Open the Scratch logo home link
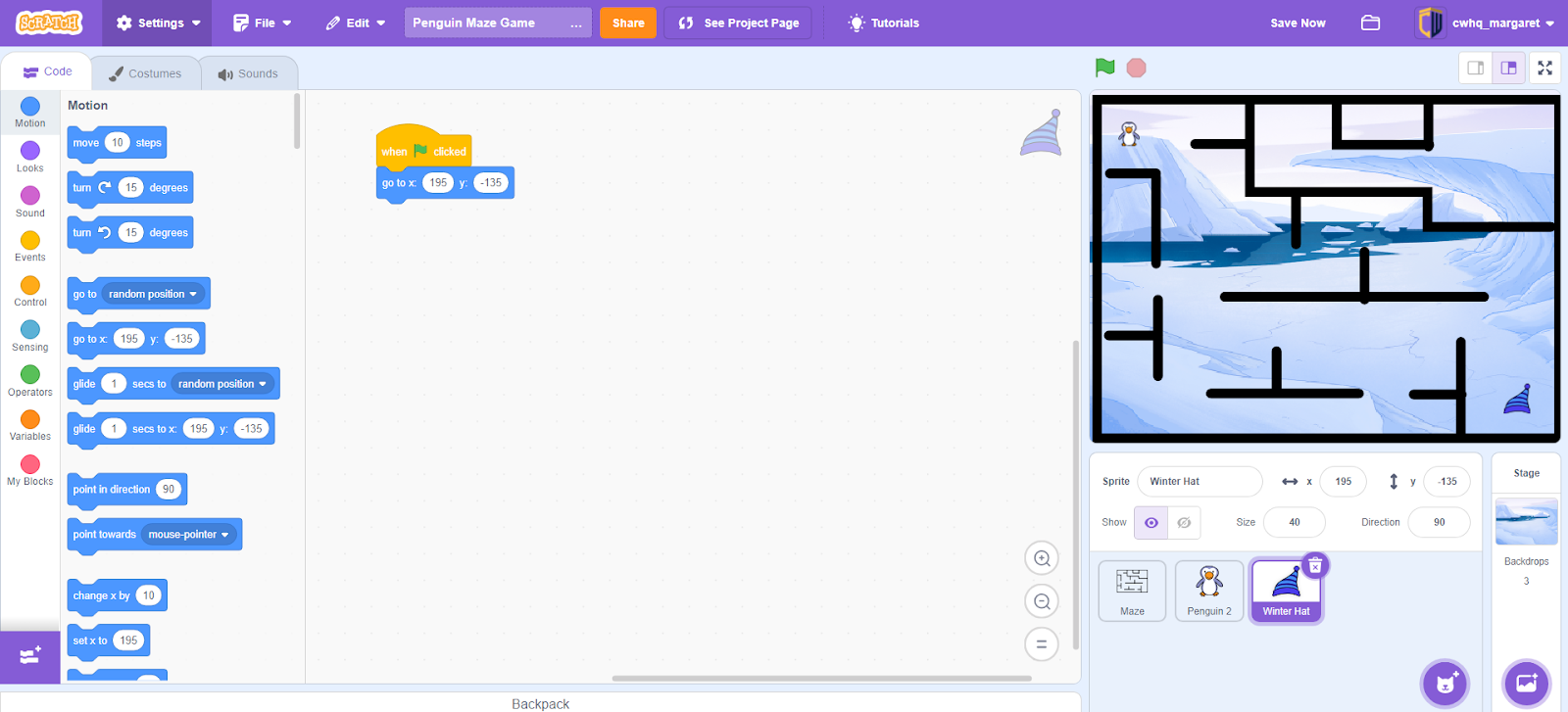 [x=50, y=23]
